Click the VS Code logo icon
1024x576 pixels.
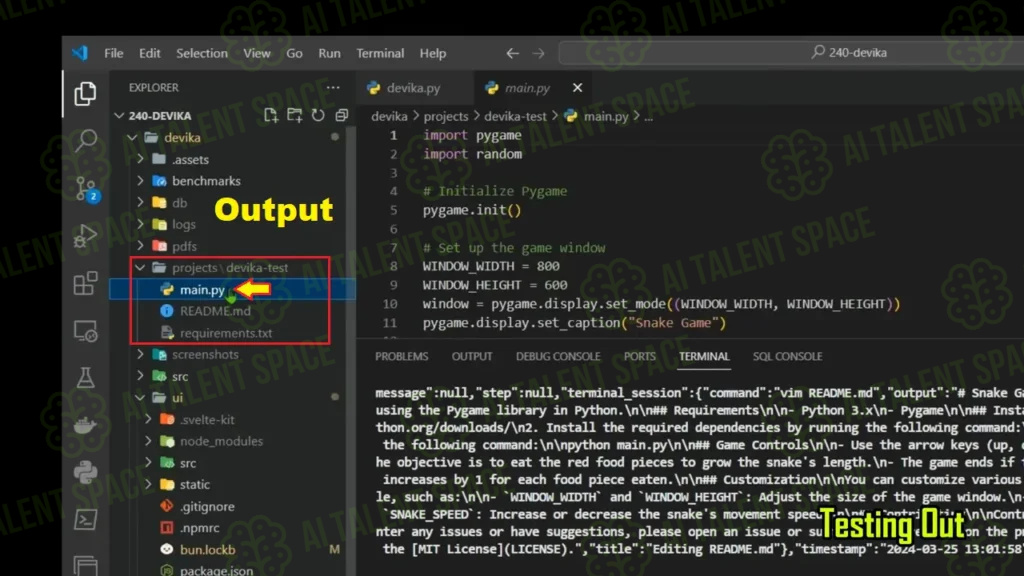click(x=80, y=53)
